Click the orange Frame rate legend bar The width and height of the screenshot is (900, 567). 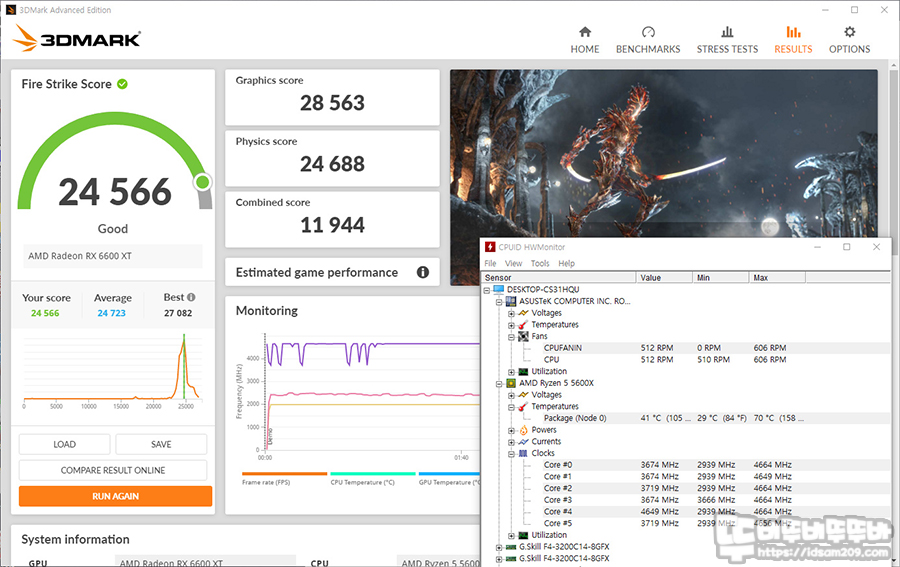click(x=284, y=474)
